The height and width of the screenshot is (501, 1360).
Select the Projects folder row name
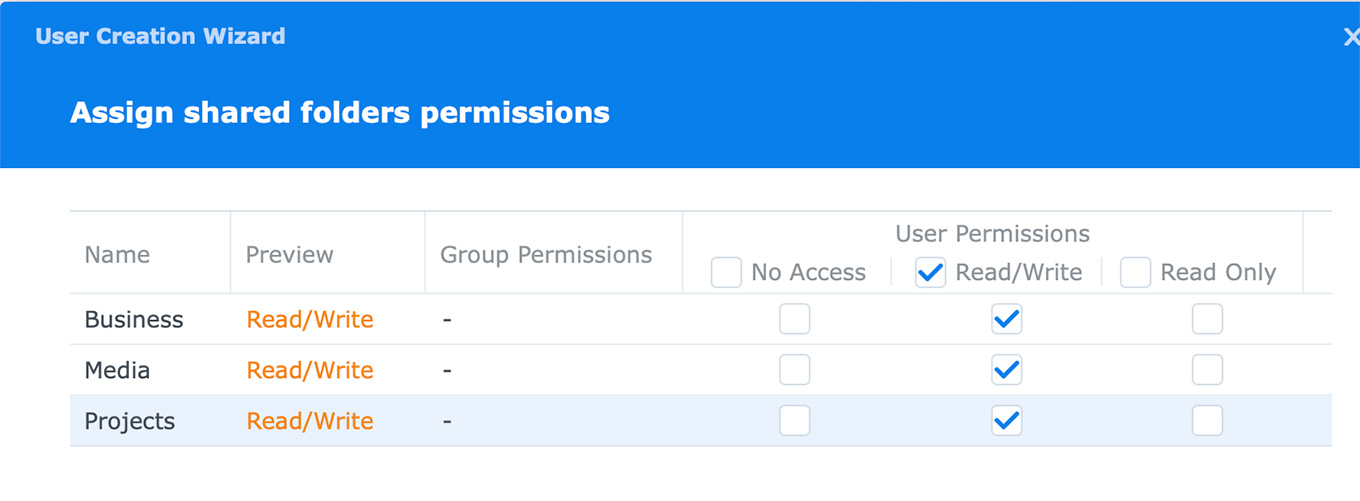pos(130,422)
